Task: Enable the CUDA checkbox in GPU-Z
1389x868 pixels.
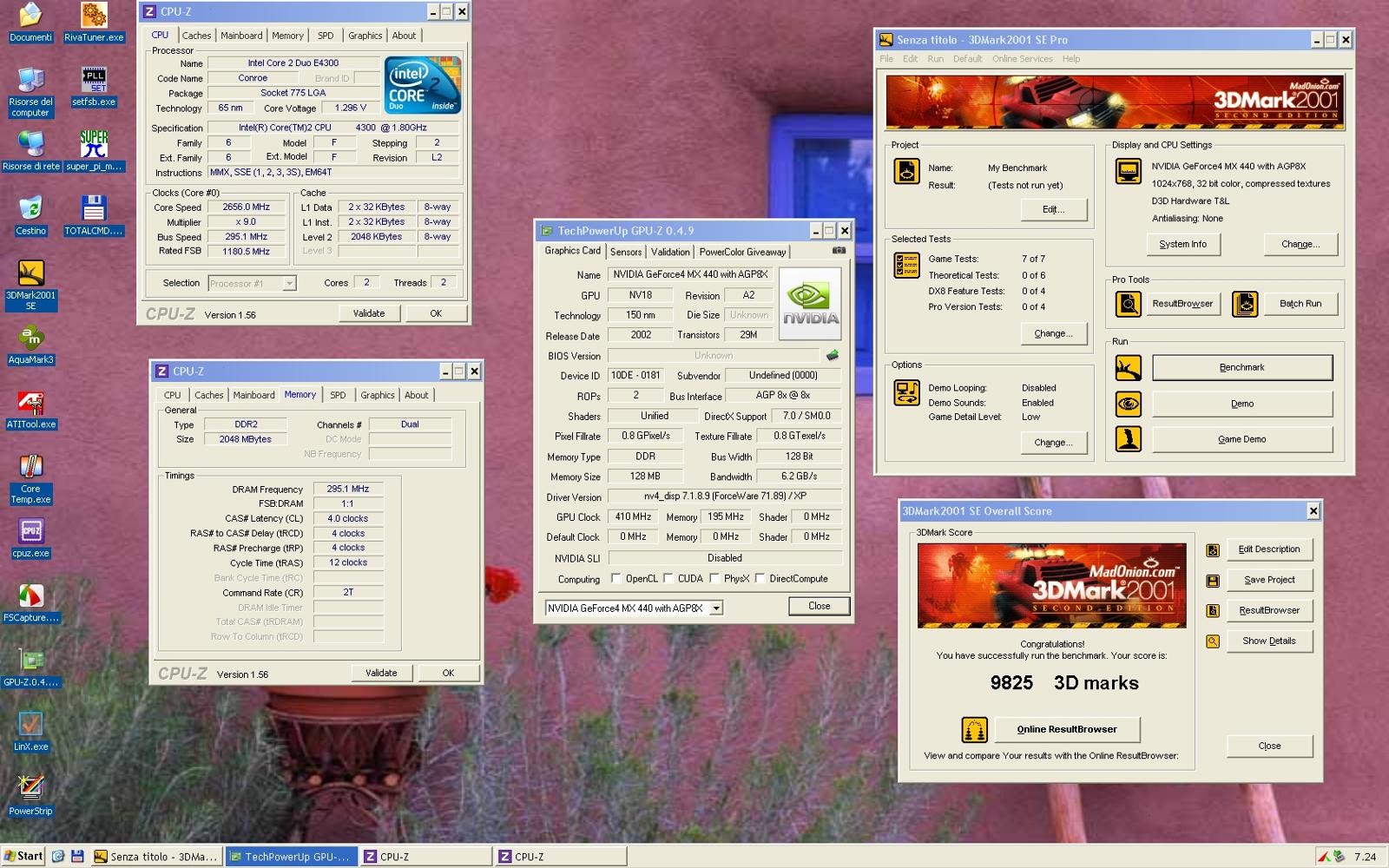Action: click(668, 578)
